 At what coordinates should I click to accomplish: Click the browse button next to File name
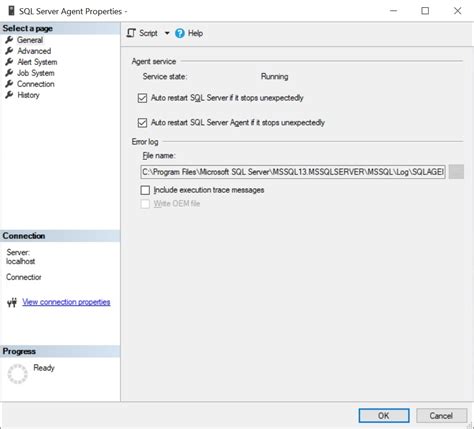[x=456, y=172]
